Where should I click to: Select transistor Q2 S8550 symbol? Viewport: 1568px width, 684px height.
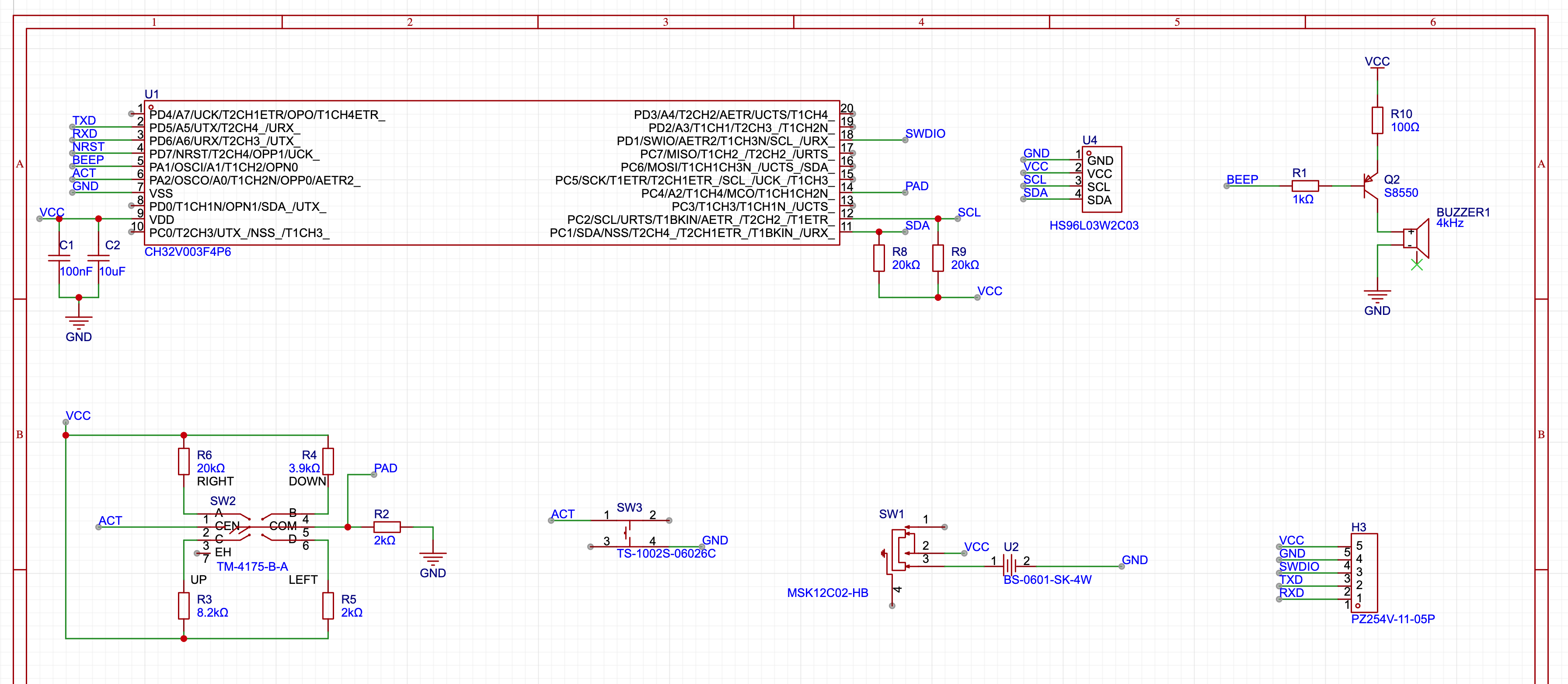(x=1370, y=185)
